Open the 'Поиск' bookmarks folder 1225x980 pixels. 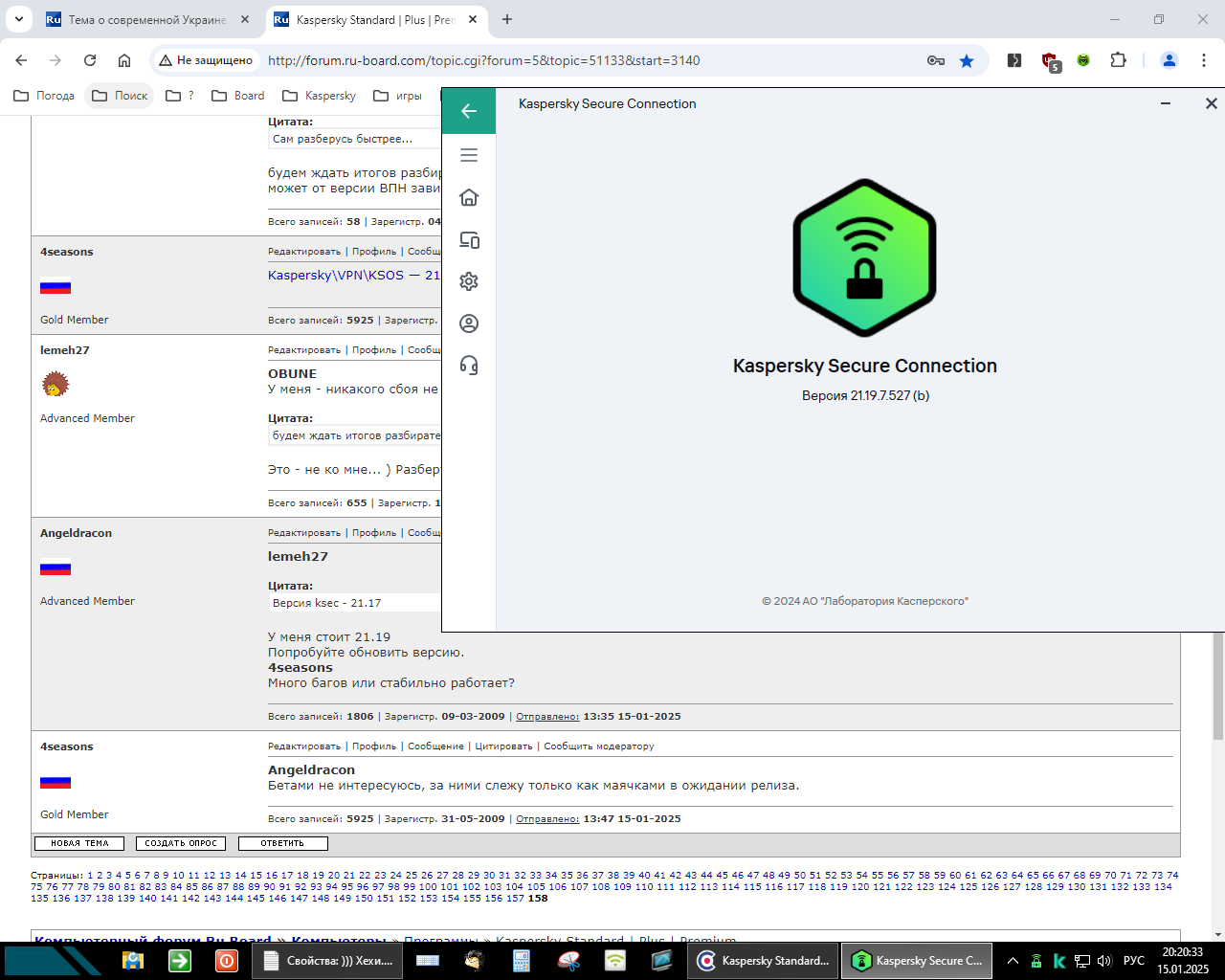pos(120,96)
